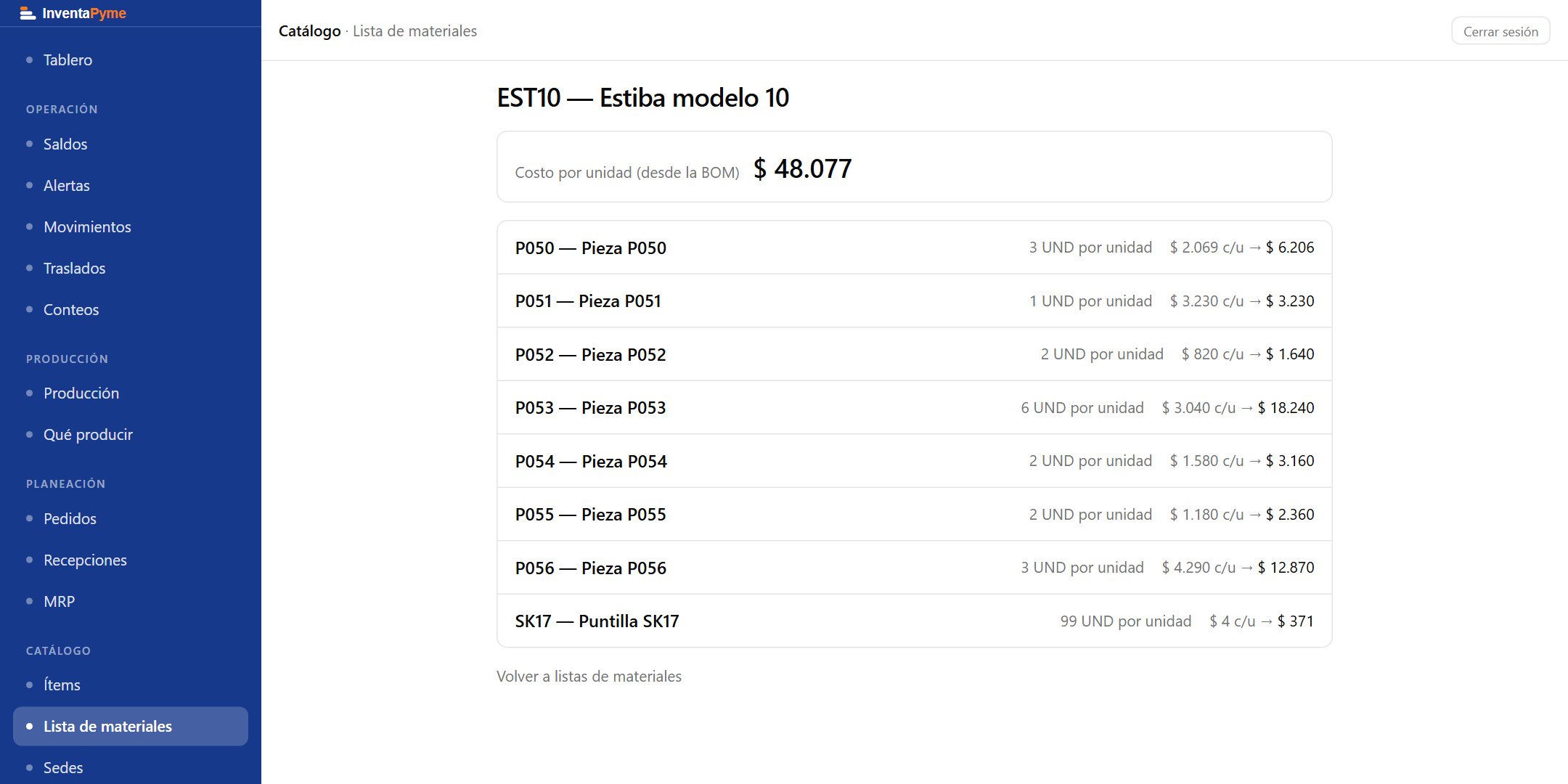
Task: Select the MRP menu entry
Action: click(x=131, y=601)
